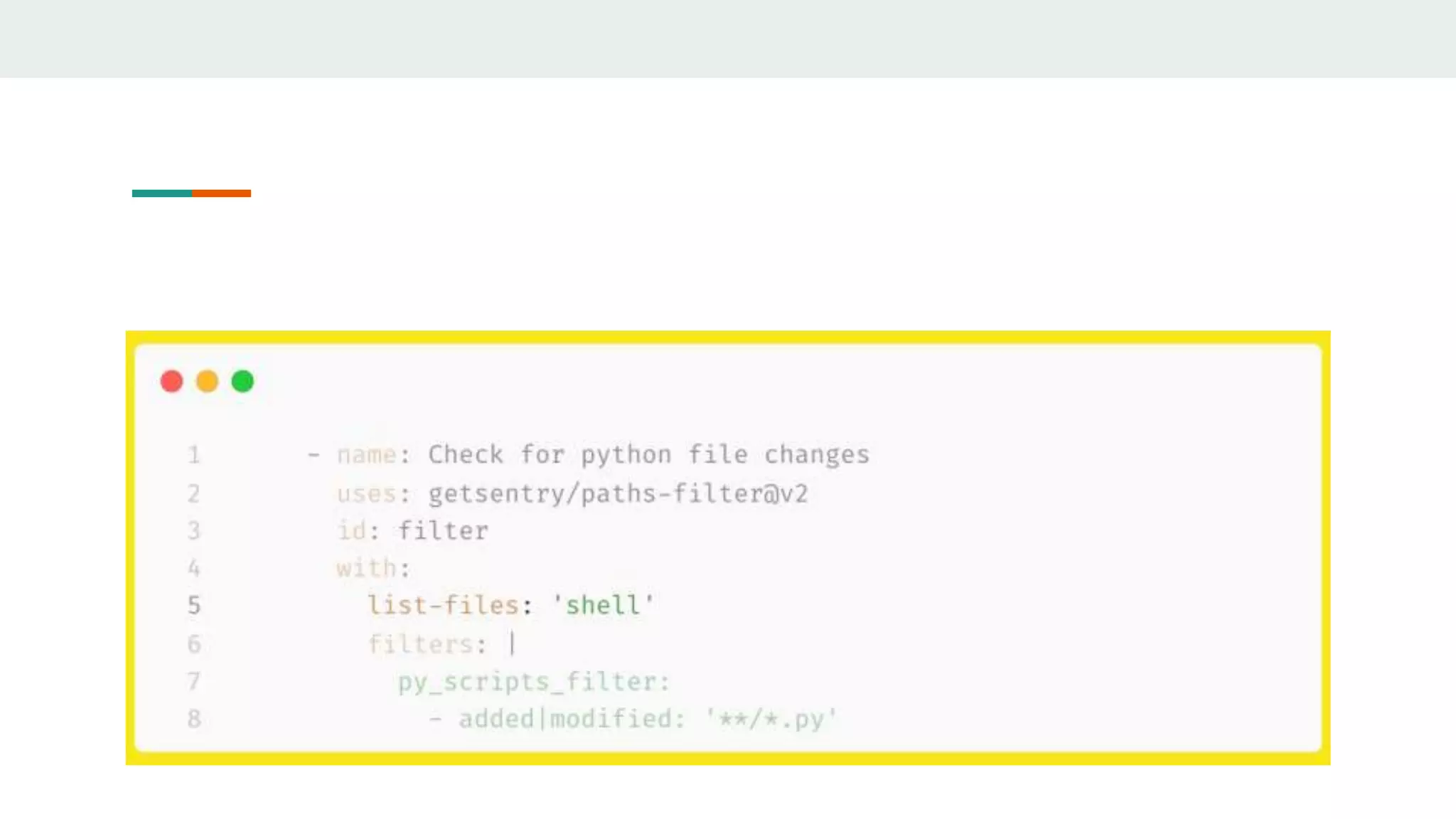Click 'getsentry/paths-filter@v2' on the uses line

[x=618, y=493]
